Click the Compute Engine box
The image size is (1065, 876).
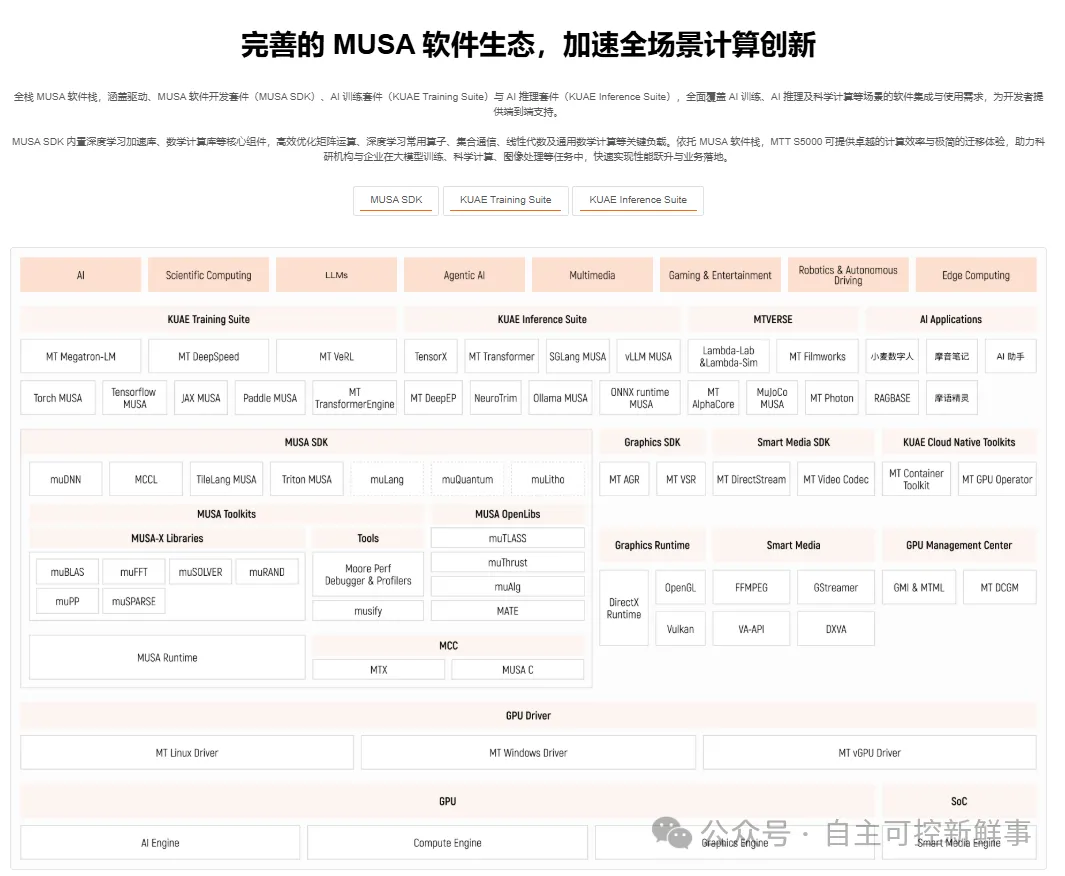448,843
